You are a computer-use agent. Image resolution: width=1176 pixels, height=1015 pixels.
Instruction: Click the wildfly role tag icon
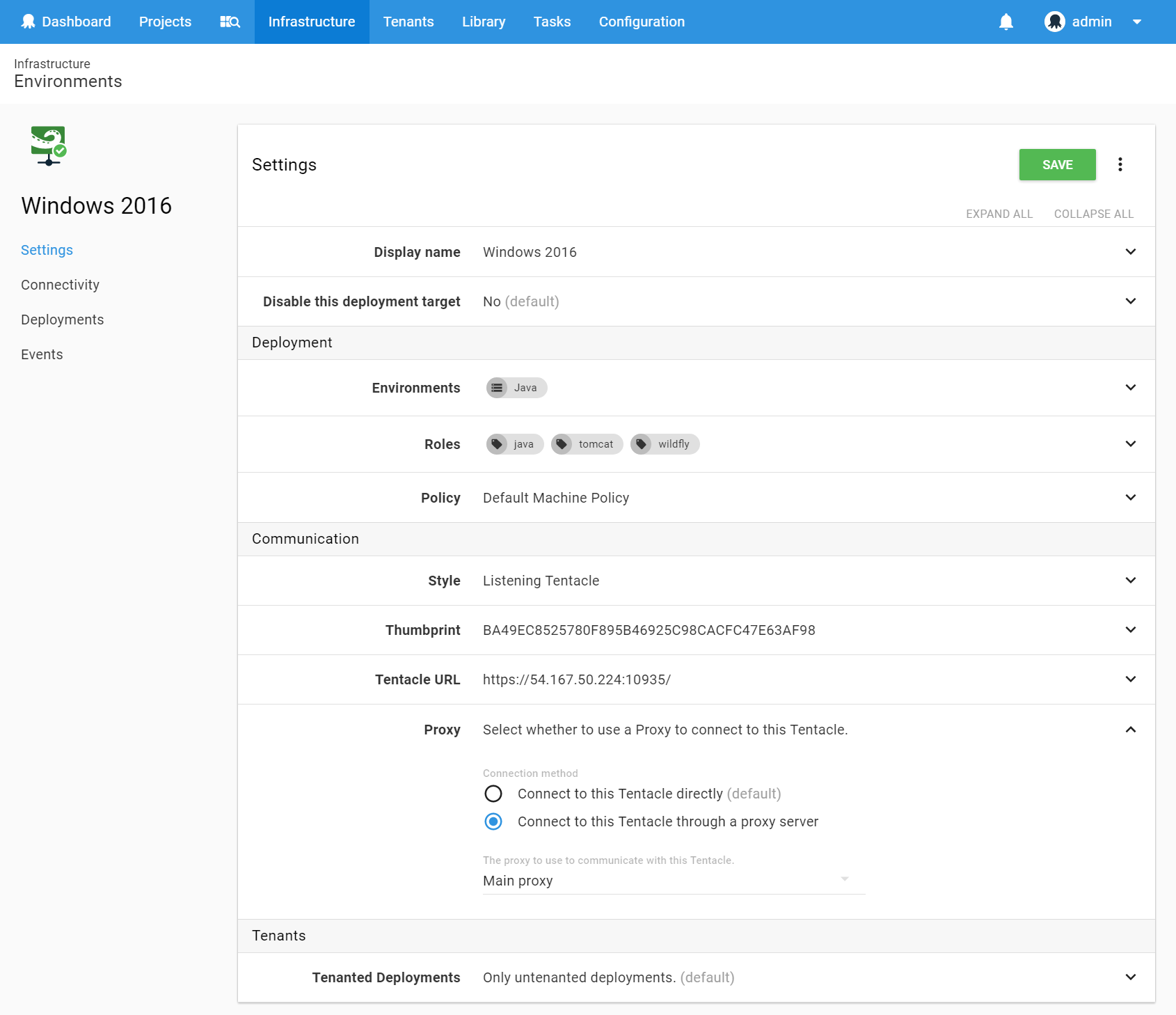[641, 444]
